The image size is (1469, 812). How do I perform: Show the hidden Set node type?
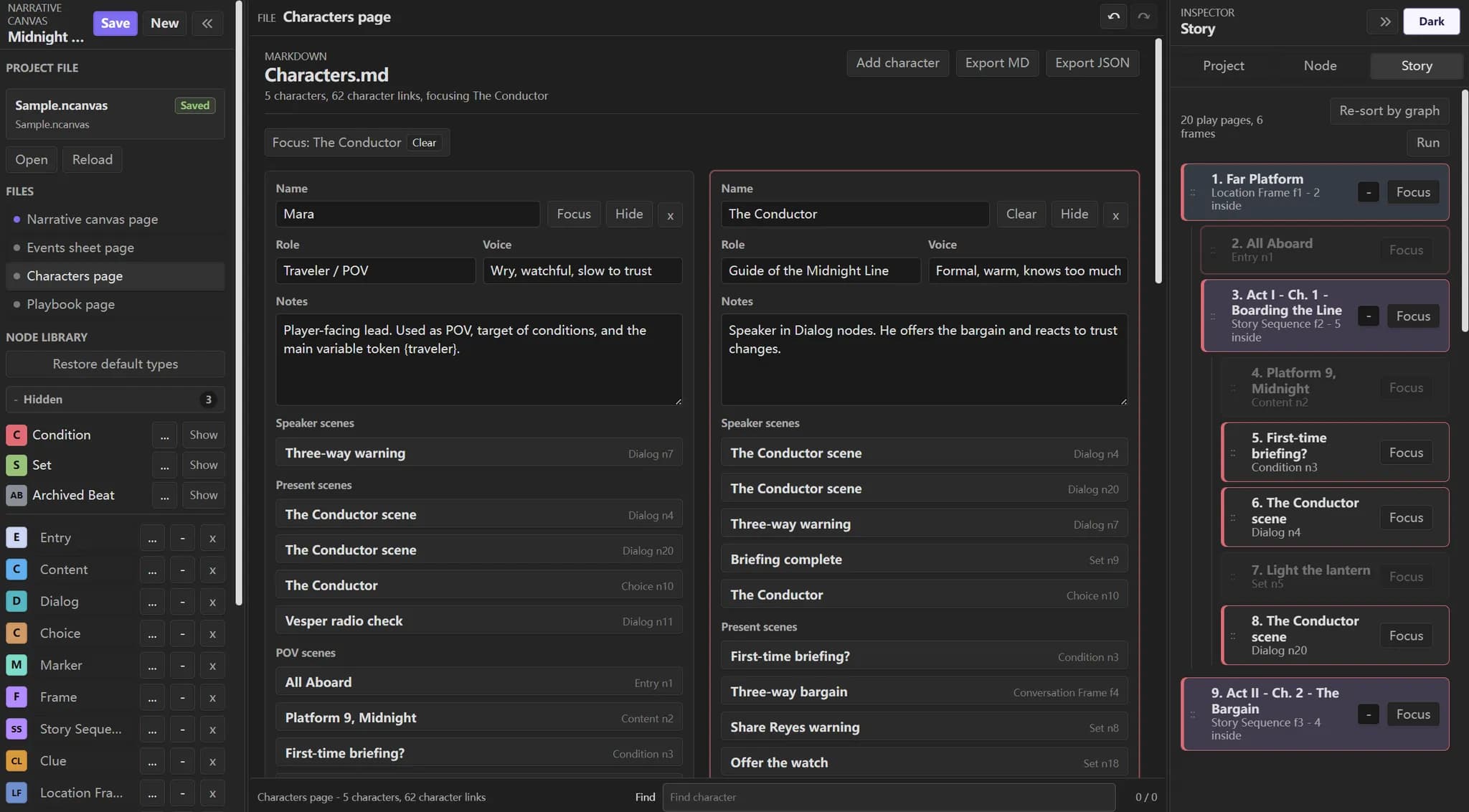tap(204, 465)
